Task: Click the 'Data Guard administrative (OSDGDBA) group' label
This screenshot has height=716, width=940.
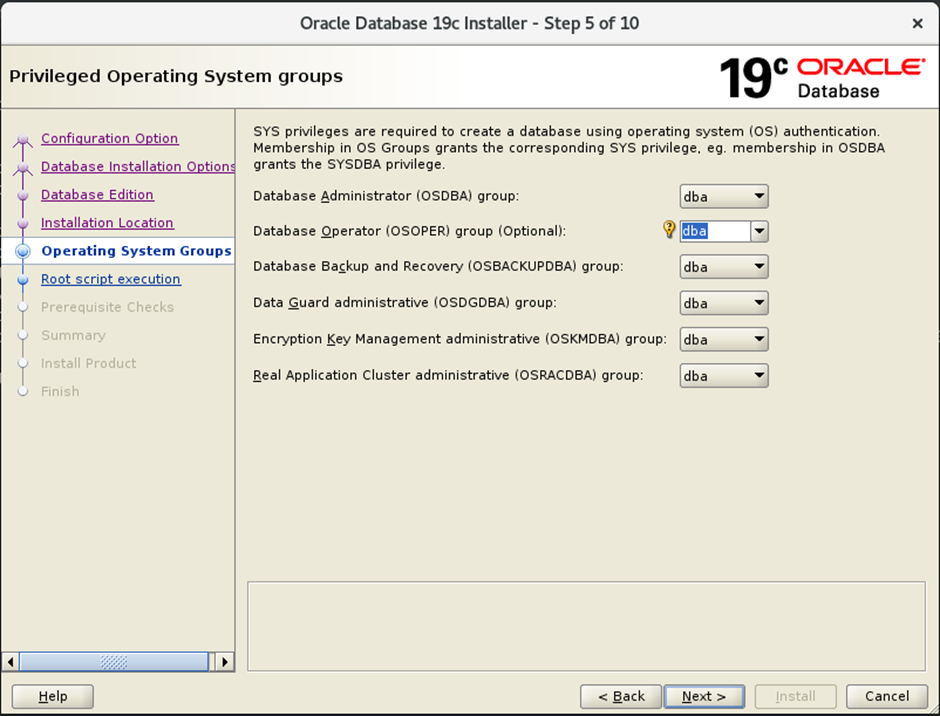Action: click(x=405, y=303)
